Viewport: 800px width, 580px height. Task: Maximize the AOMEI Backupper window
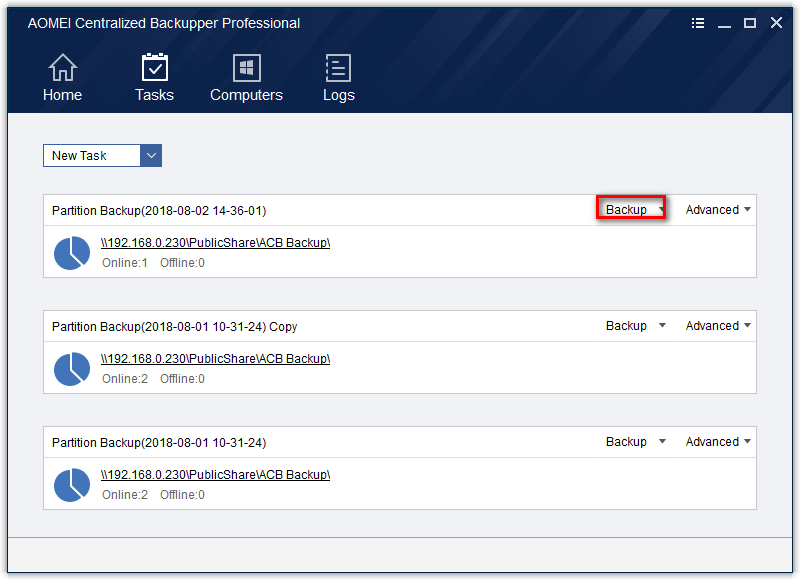pos(749,23)
